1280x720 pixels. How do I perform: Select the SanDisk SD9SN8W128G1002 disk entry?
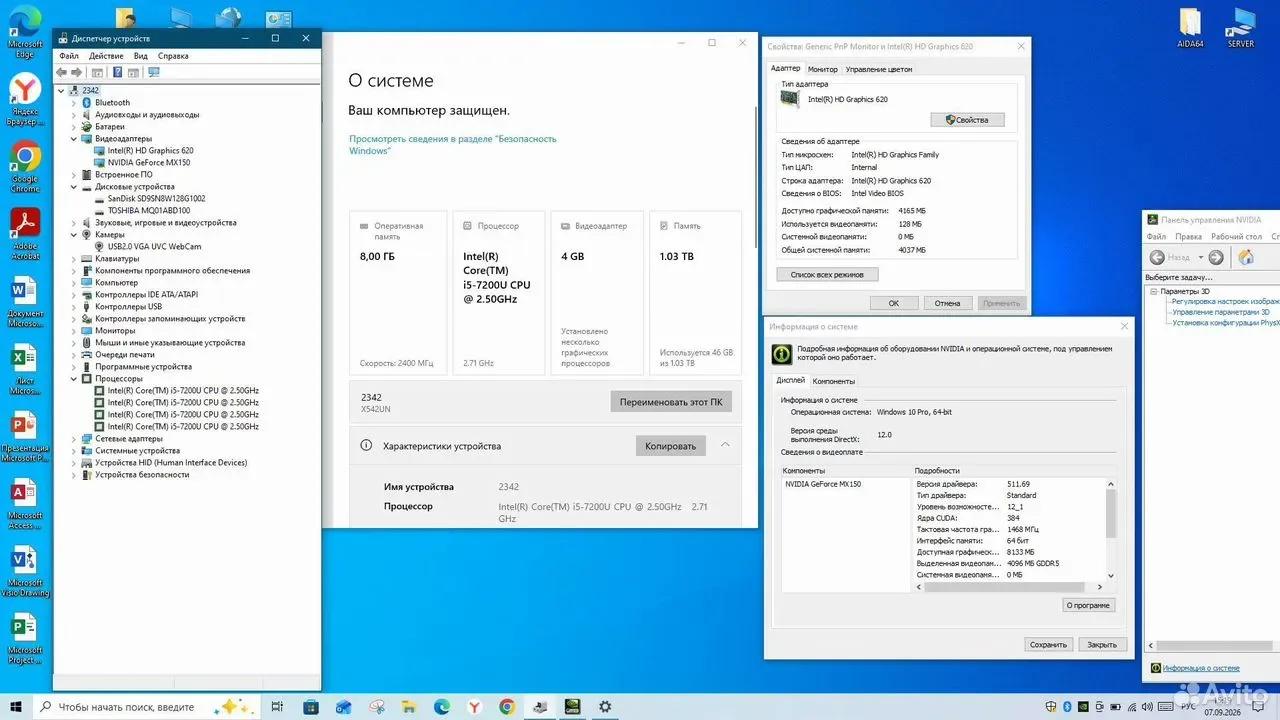point(156,199)
